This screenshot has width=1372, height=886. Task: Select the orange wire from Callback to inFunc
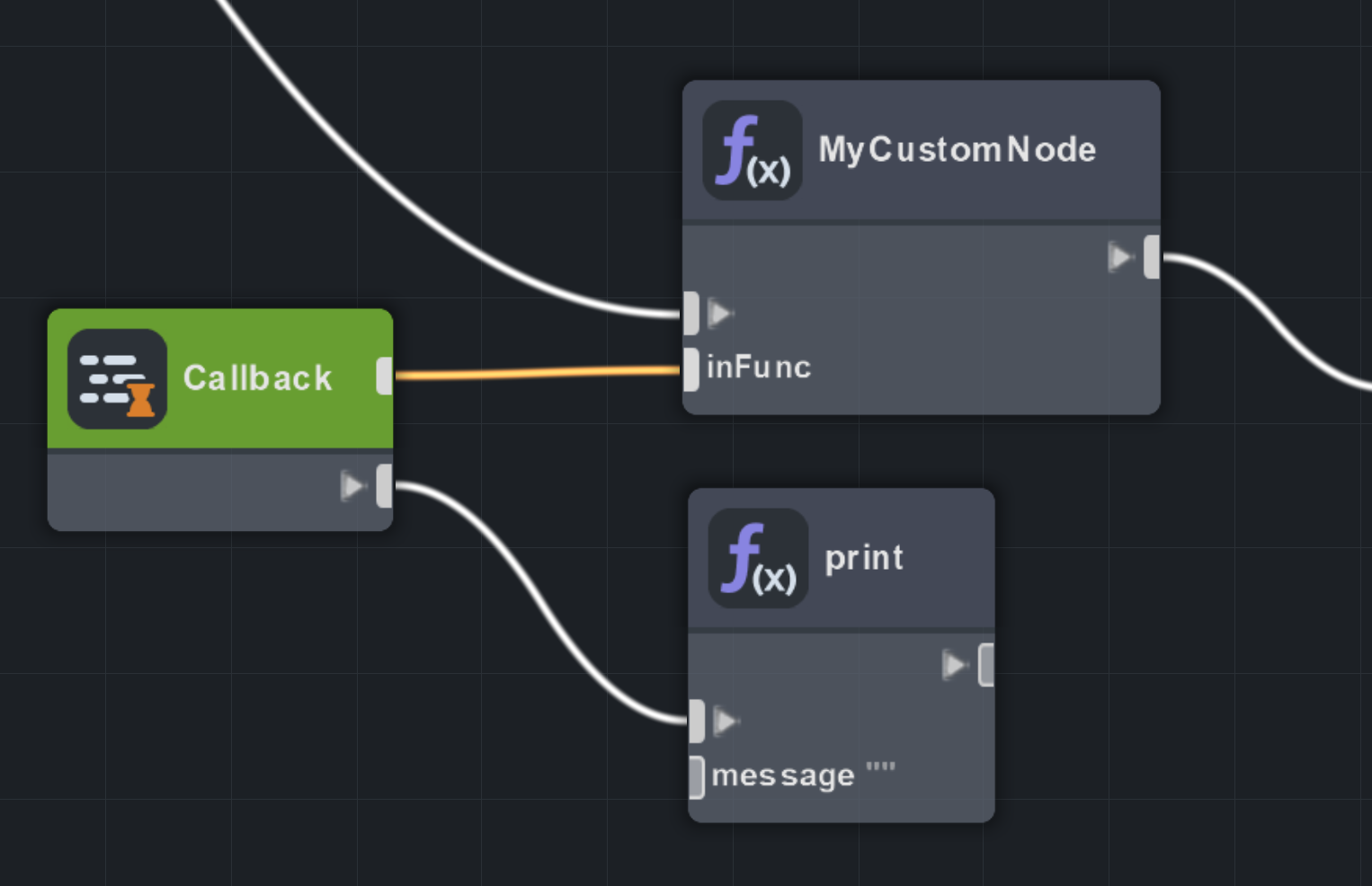(x=538, y=372)
